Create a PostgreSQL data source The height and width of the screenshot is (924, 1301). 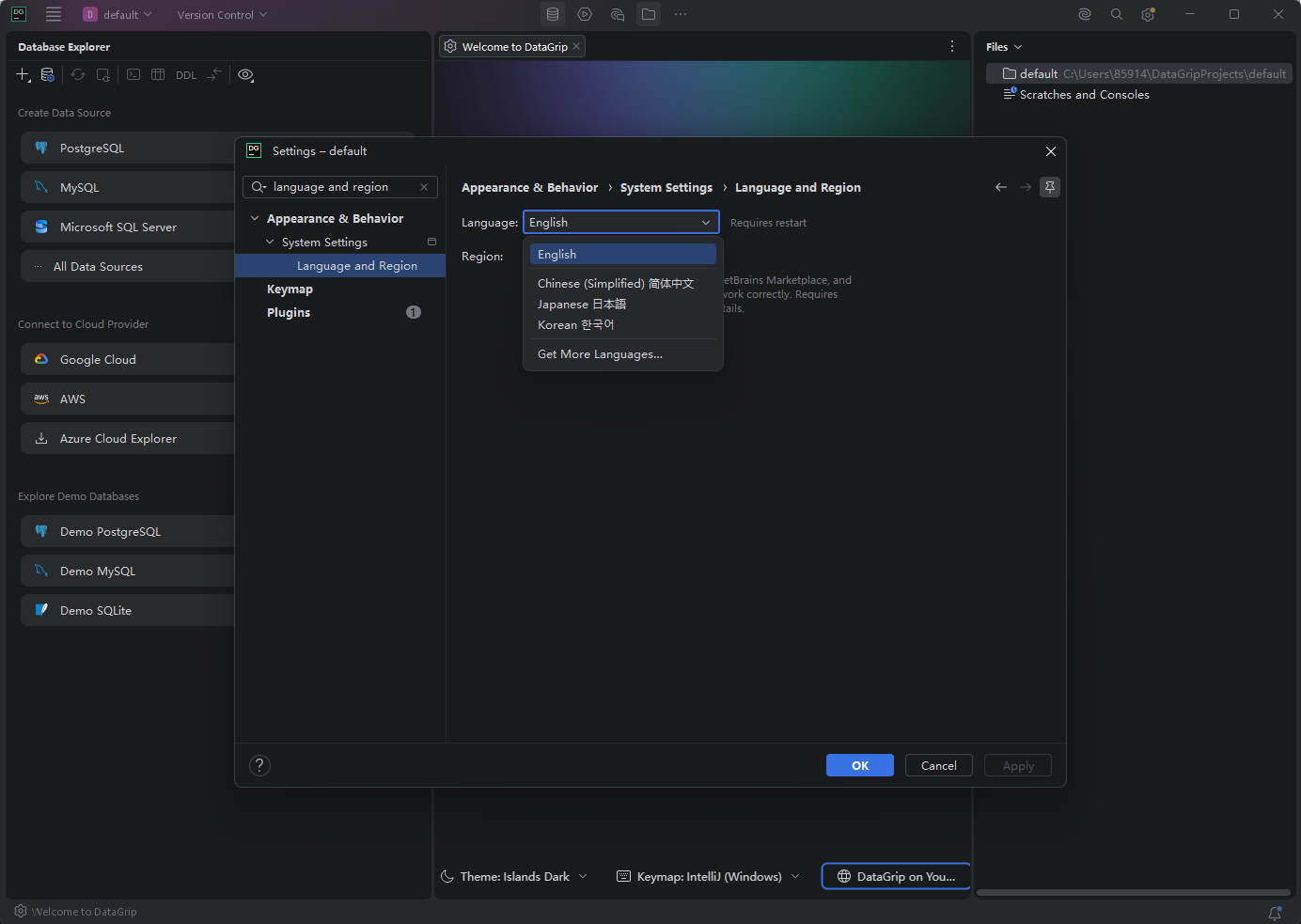[128, 149]
